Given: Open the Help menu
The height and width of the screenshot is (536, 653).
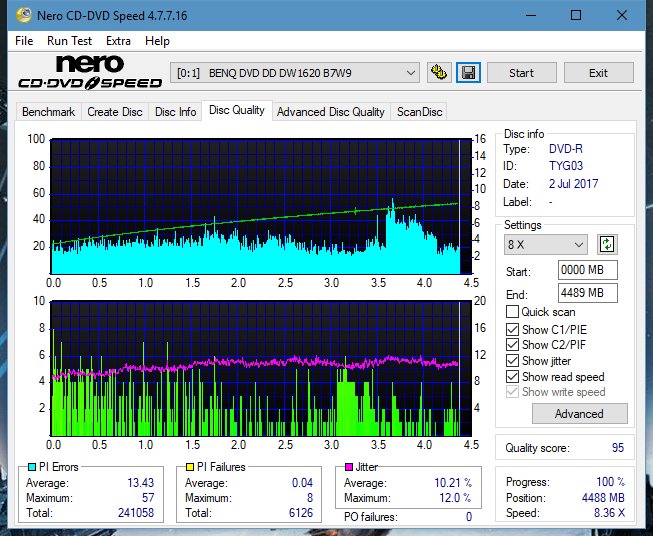Looking at the screenshot, I should pos(157,41).
